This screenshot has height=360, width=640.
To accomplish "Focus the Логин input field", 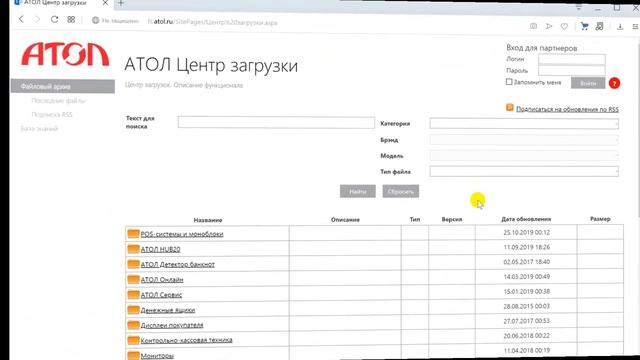I will click(x=571, y=59).
